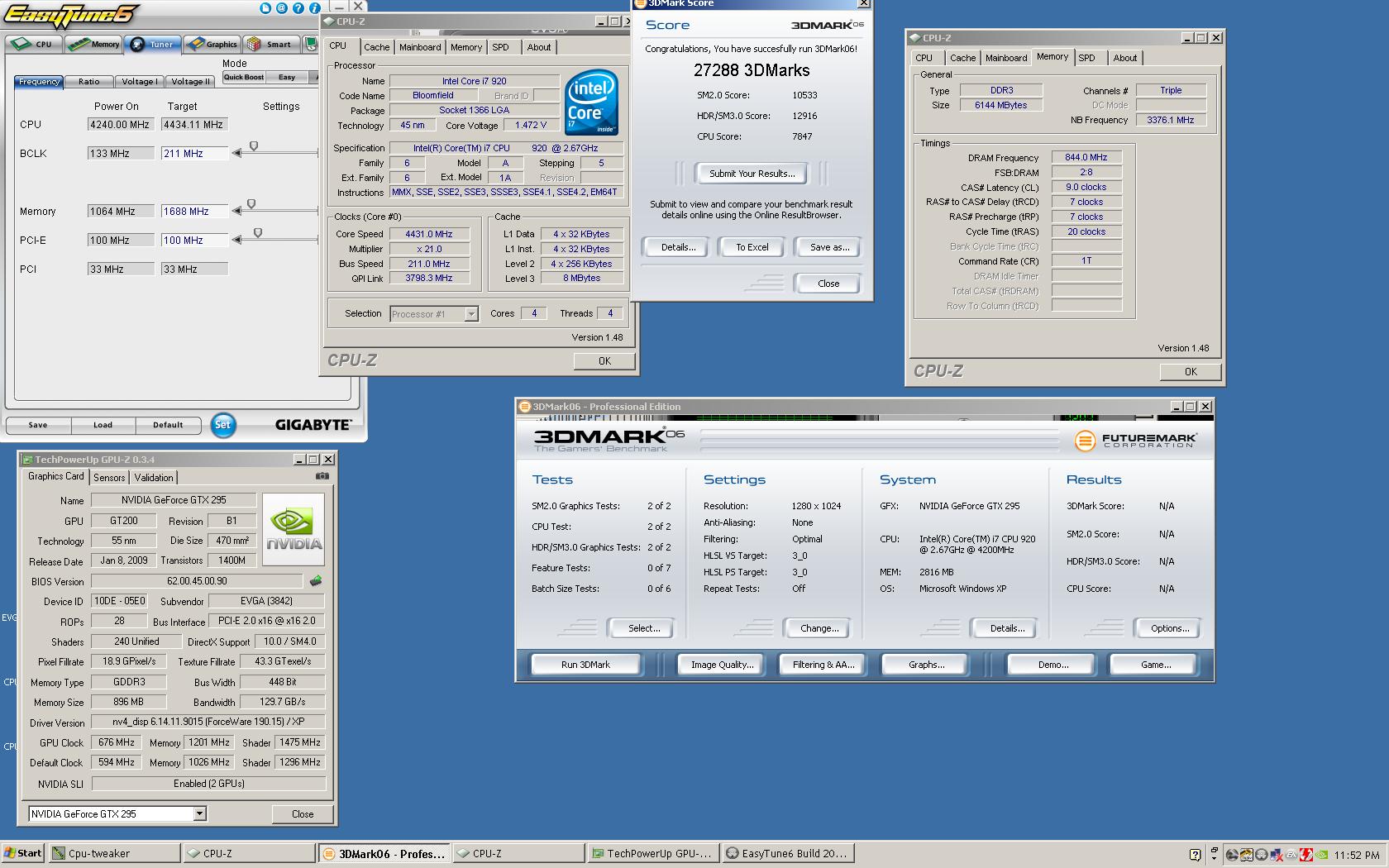Viewport: 1389px width, 868px height.
Task: Click the PCI-E decrease arrow
Action: click(x=237, y=240)
